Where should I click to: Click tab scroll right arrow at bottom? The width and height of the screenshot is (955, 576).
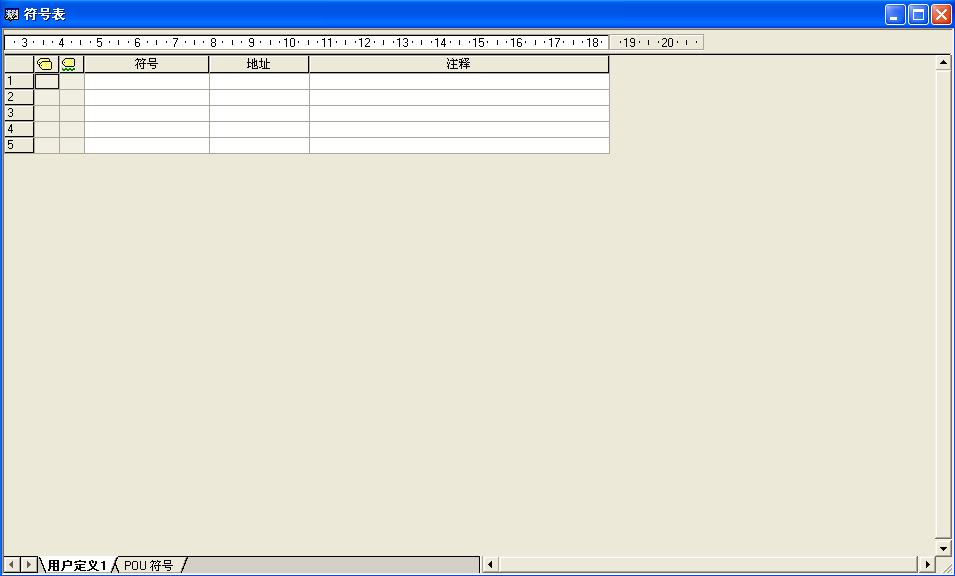[29, 565]
